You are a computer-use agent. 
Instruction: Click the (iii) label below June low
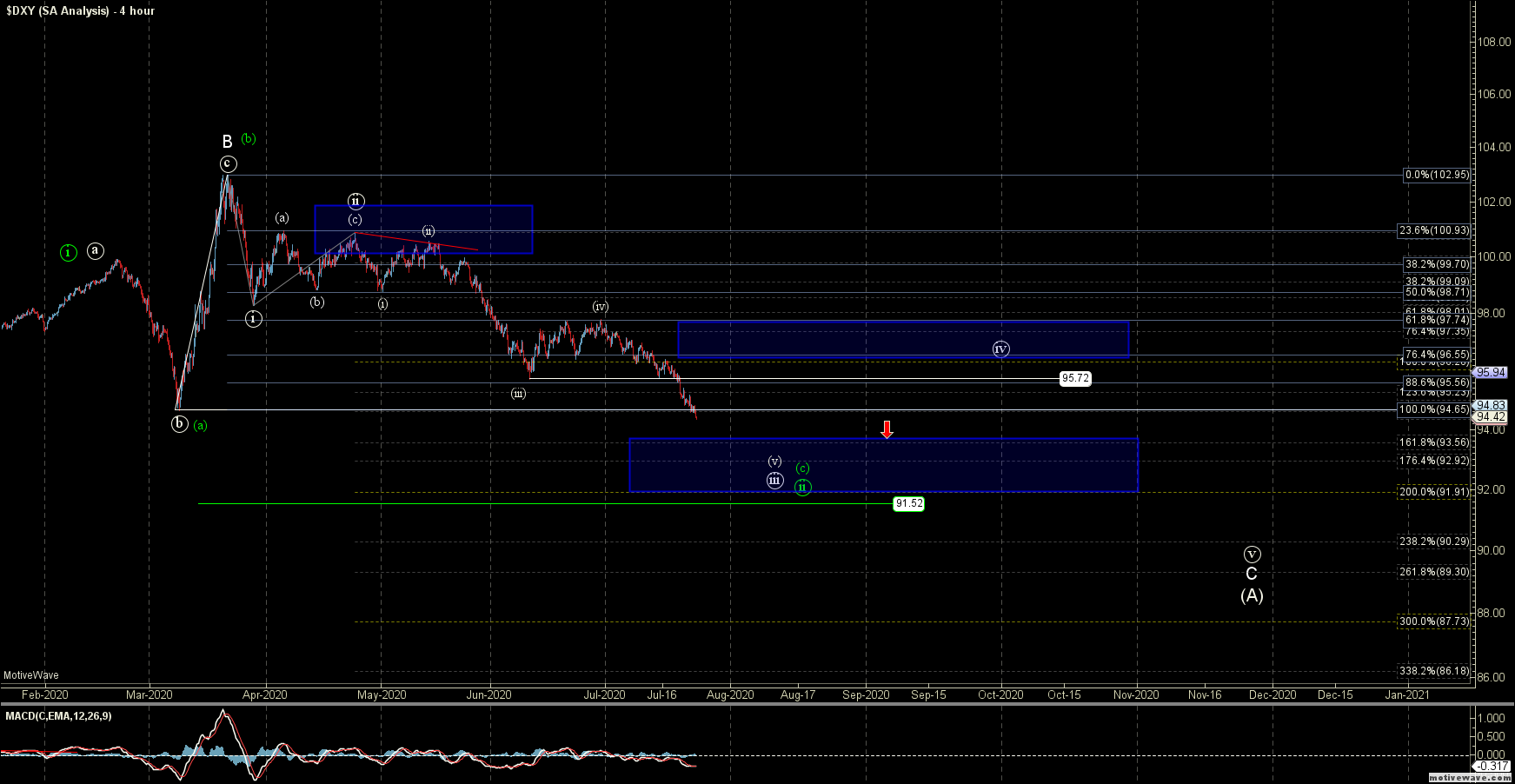tap(518, 394)
